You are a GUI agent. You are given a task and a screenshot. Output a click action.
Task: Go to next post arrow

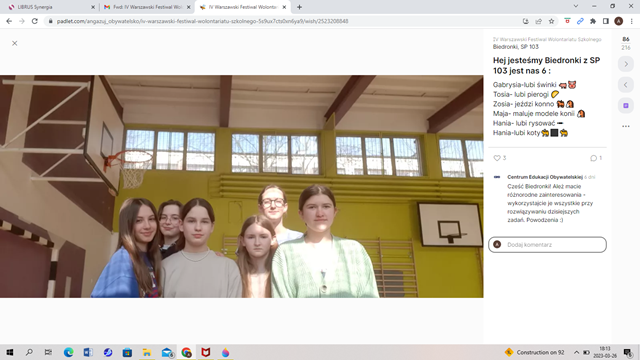pyautogui.click(x=626, y=64)
